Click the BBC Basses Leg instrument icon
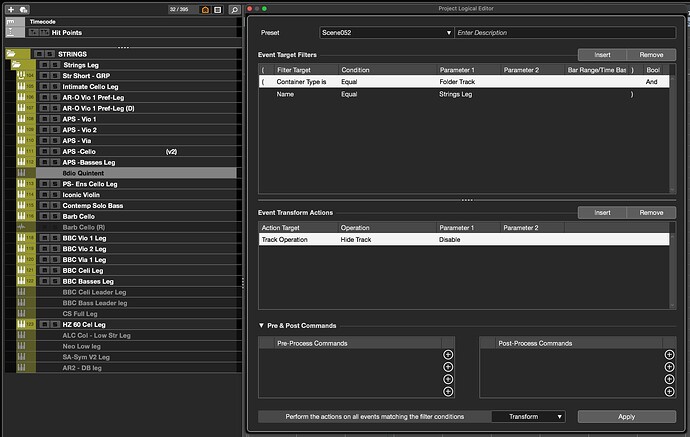This screenshot has width=690, height=437. point(21,281)
